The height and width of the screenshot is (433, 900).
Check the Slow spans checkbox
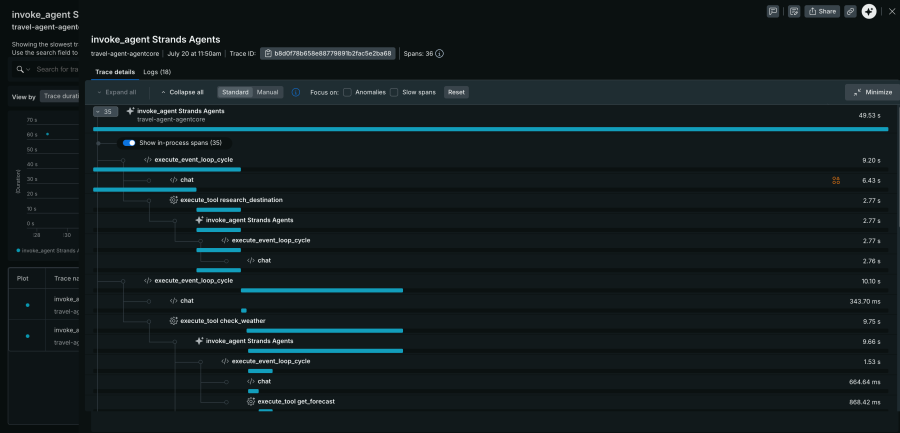pos(394,92)
